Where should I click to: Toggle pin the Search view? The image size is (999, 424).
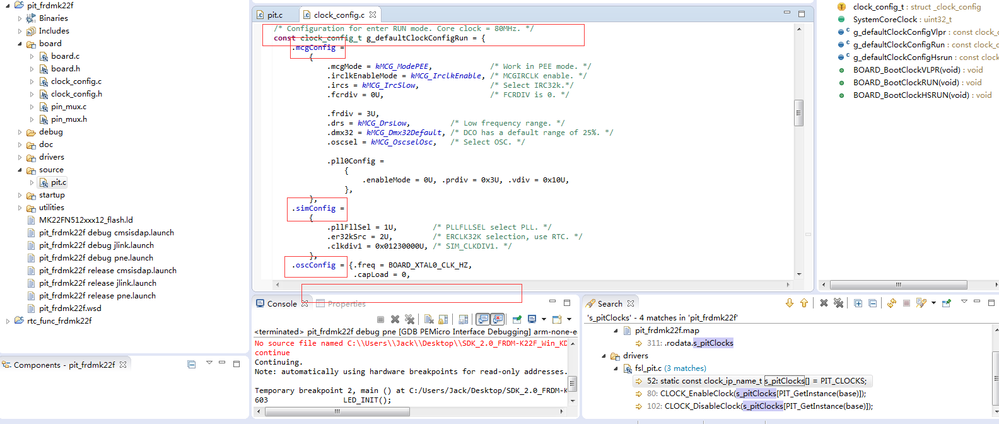pyautogui.click(x=946, y=303)
